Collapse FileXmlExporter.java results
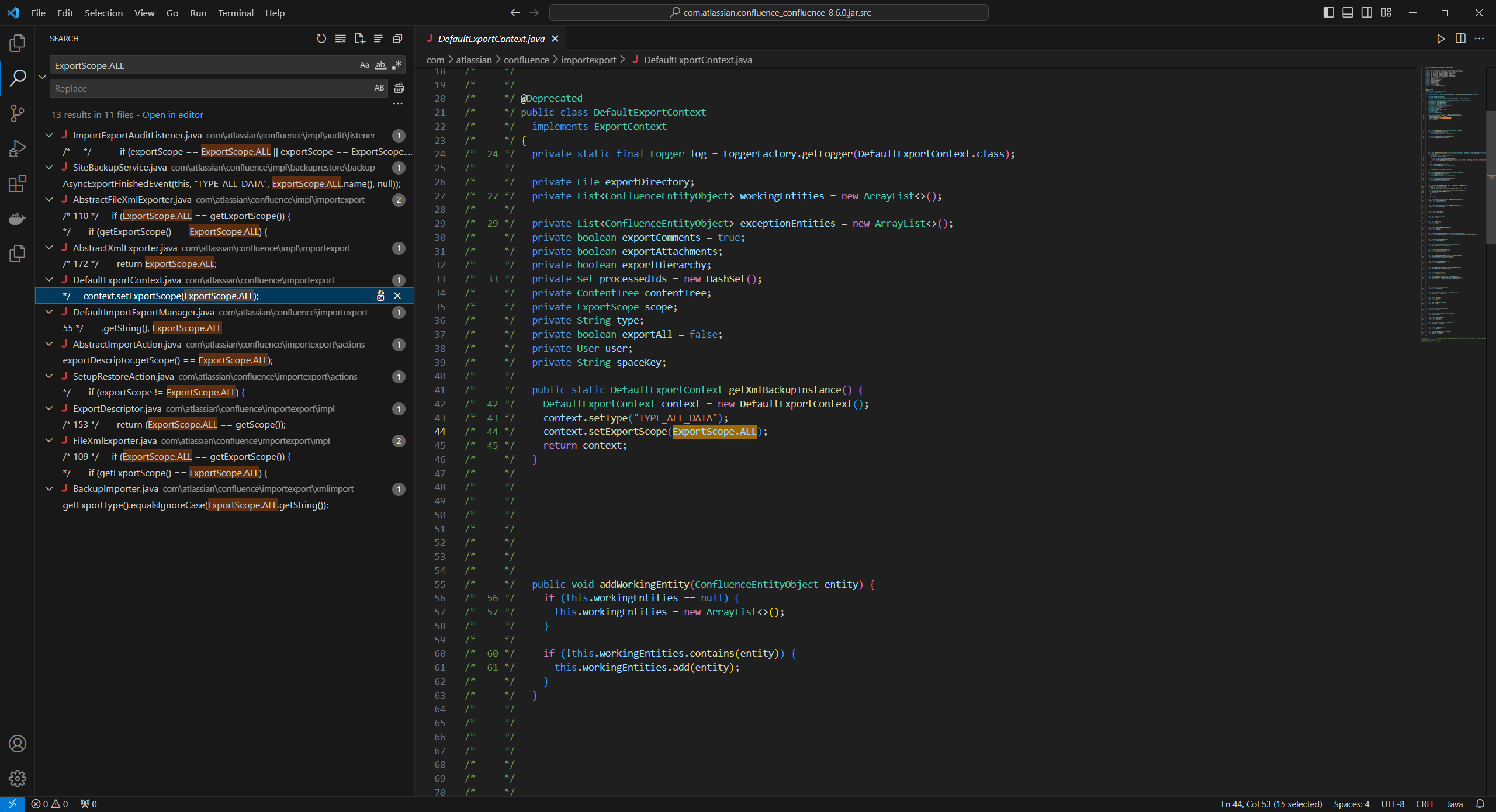Image resolution: width=1496 pixels, height=812 pixels. point(49,441)
